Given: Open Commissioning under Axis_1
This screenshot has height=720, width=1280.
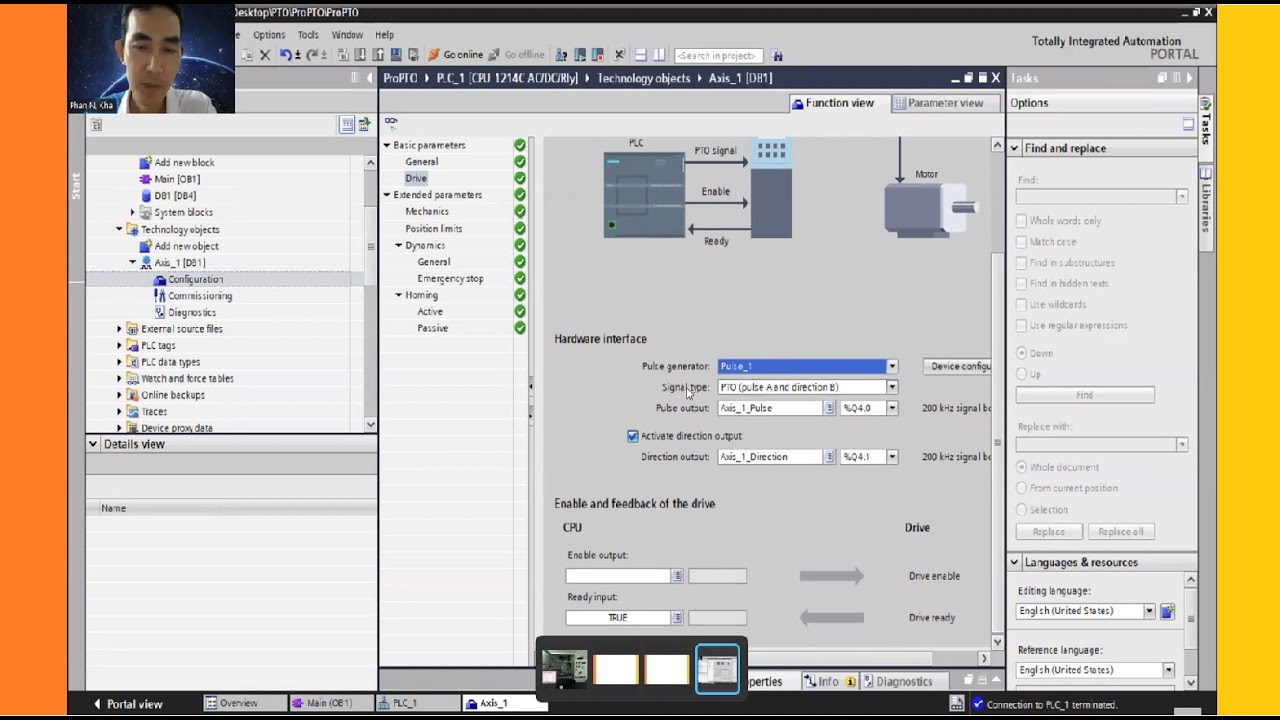Looking at the screenshot, I should 200,296.
